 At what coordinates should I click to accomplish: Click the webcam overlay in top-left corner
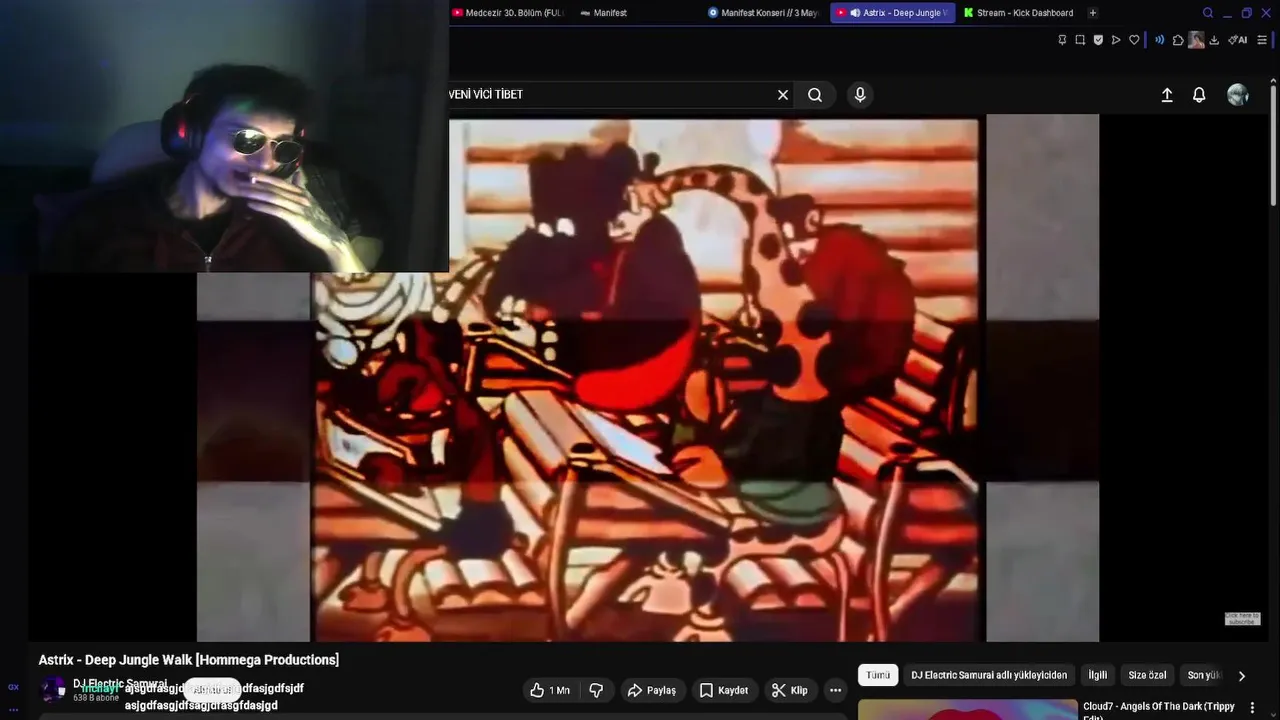point(224,136)
